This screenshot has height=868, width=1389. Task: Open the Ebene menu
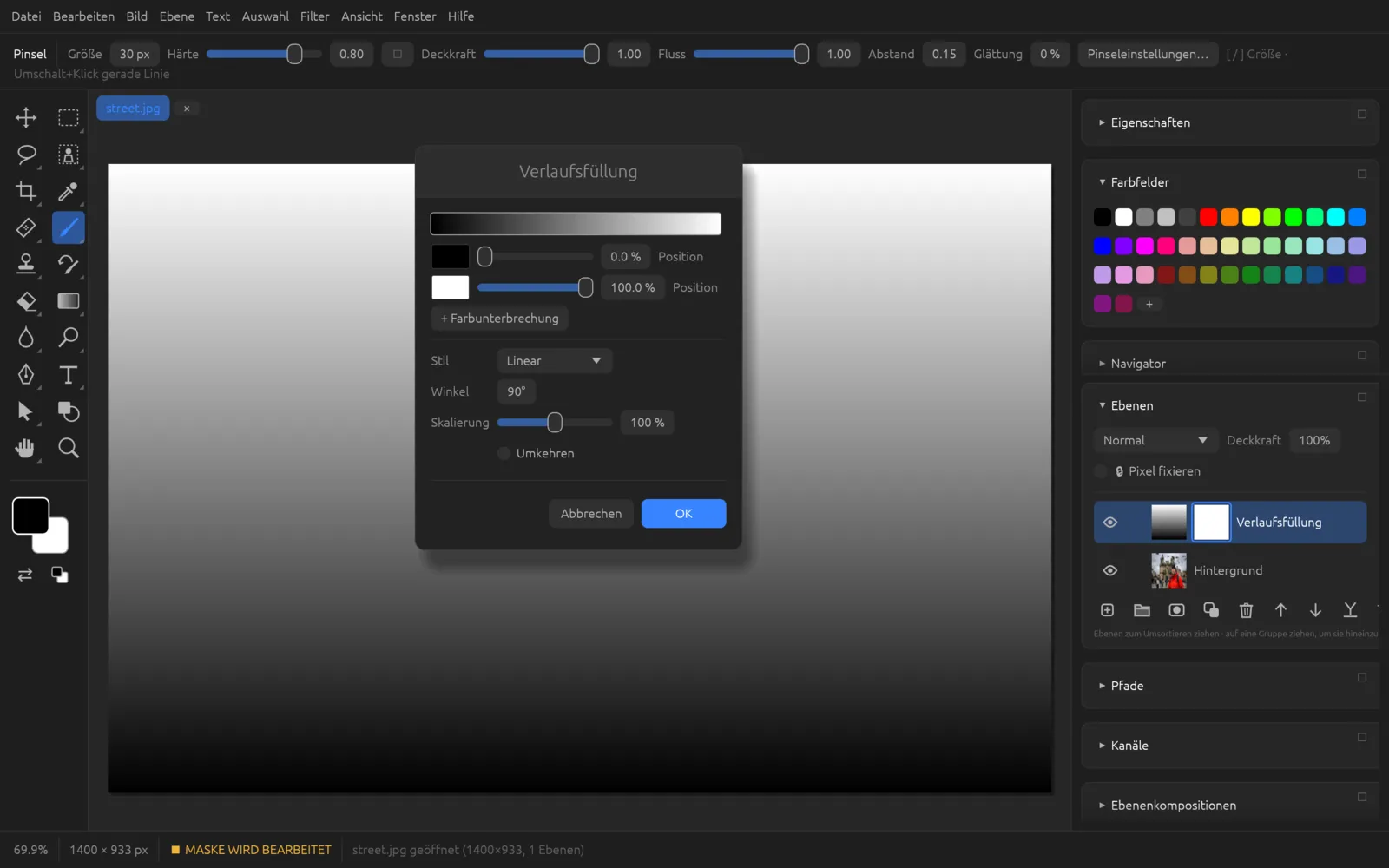(x=176, y=16)
